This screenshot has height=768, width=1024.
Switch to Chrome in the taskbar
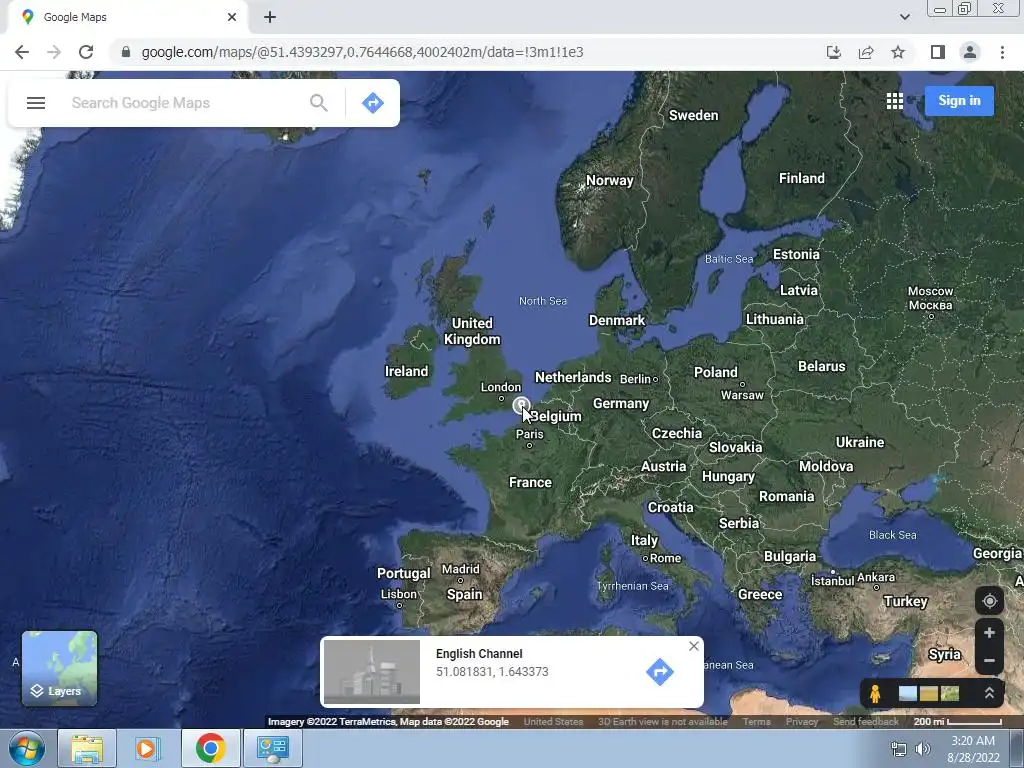pos(210,748)
